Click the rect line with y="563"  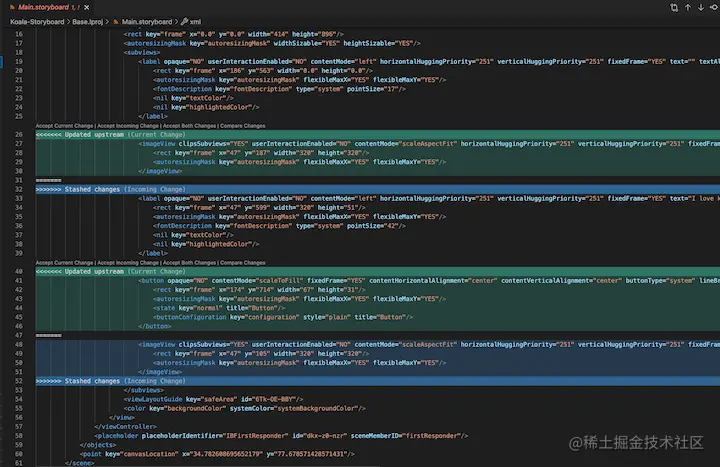point(263,71)
